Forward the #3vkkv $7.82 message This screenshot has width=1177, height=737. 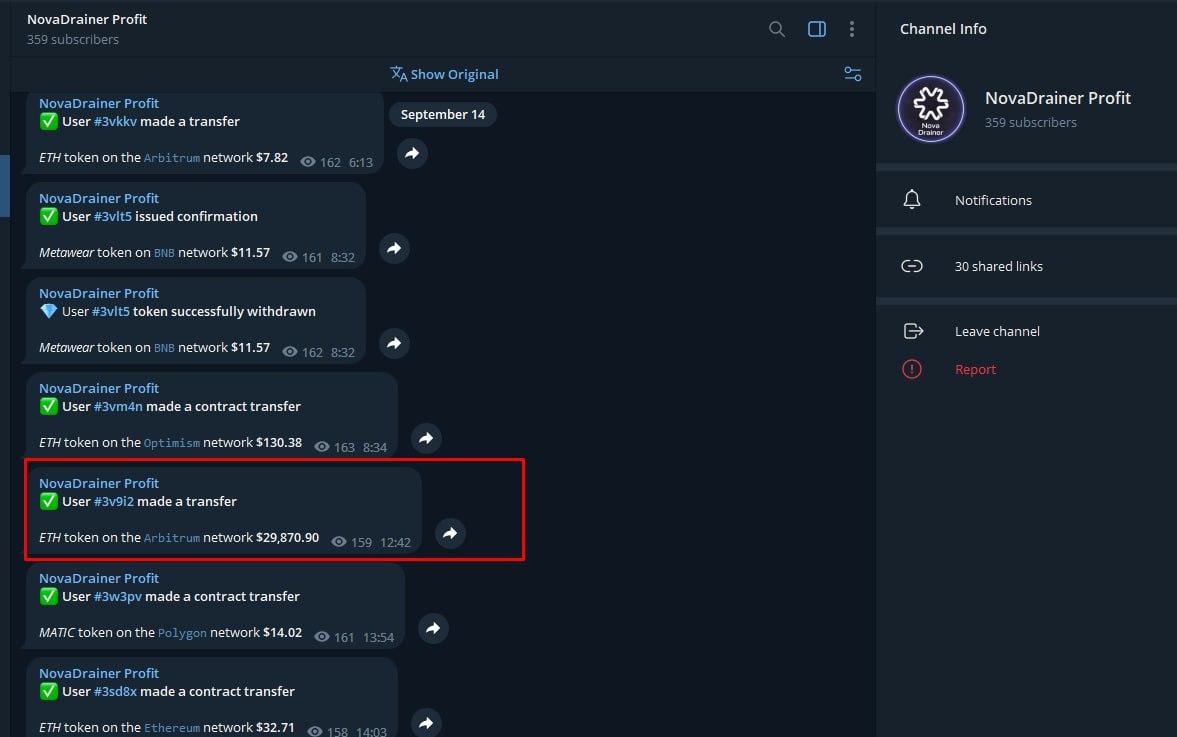pyautogui.click(x=412, y=153)
